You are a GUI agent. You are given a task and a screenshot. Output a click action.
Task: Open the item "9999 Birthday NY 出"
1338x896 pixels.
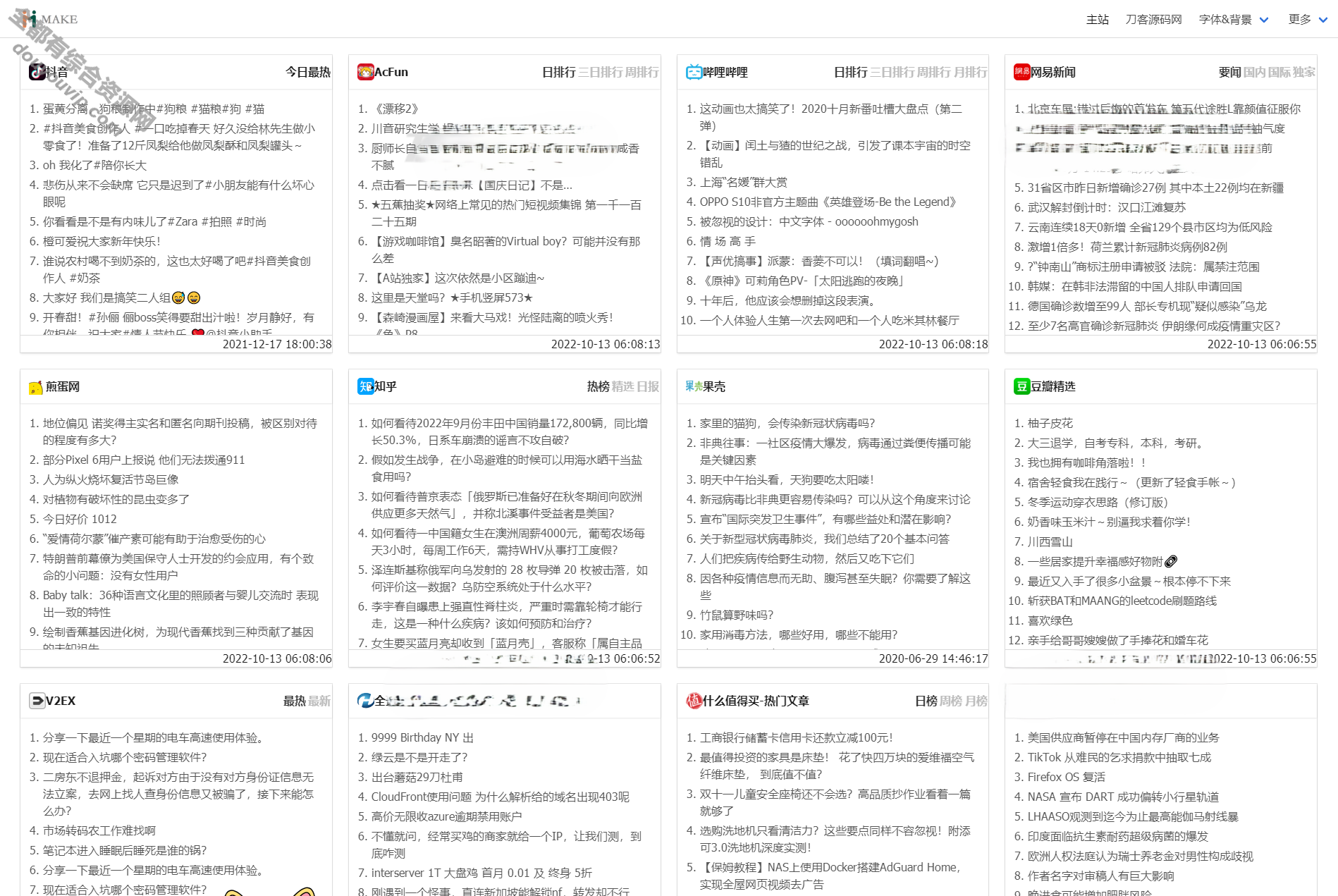point(422,737)
